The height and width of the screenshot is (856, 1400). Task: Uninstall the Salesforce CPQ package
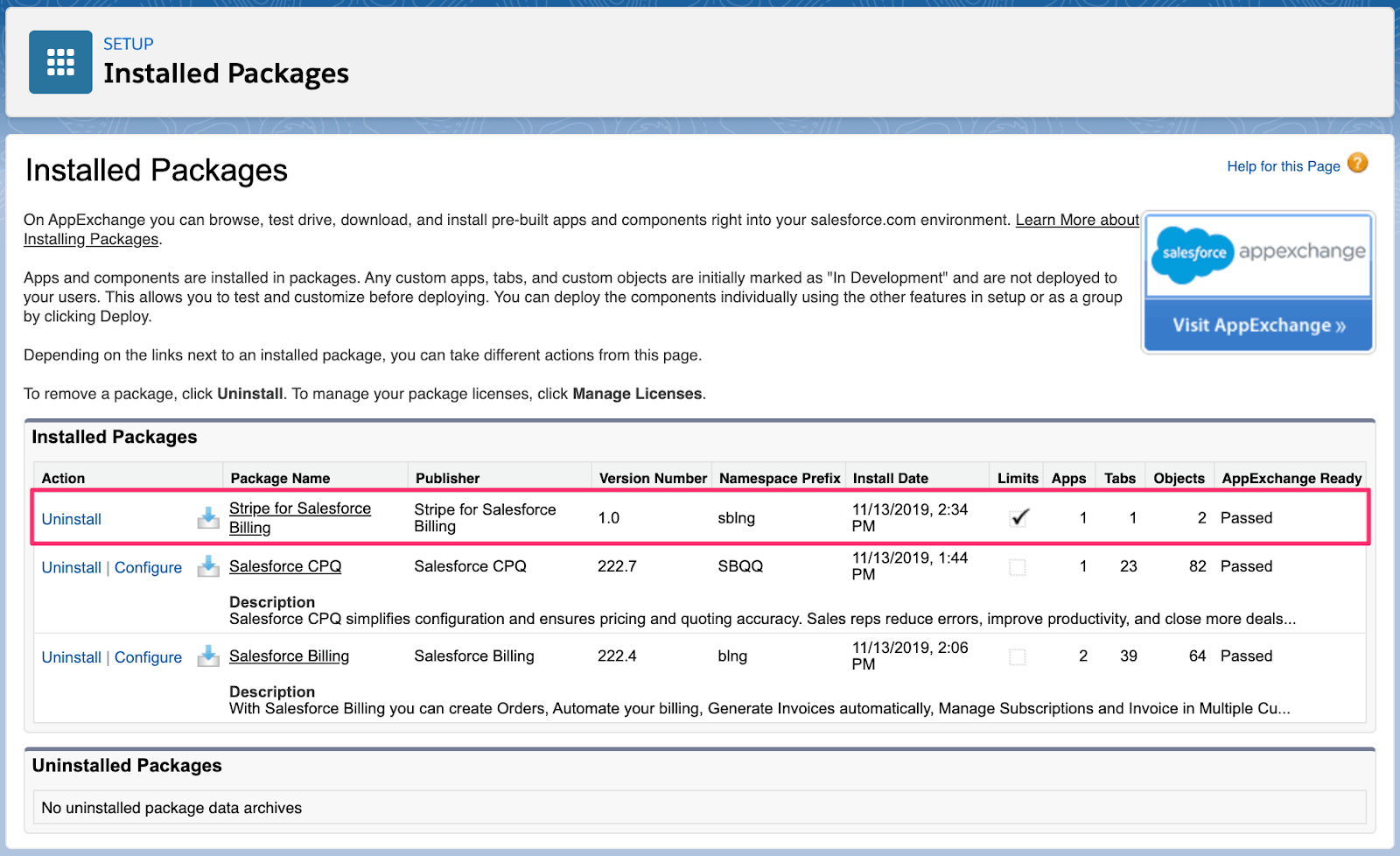coord(72,567)
